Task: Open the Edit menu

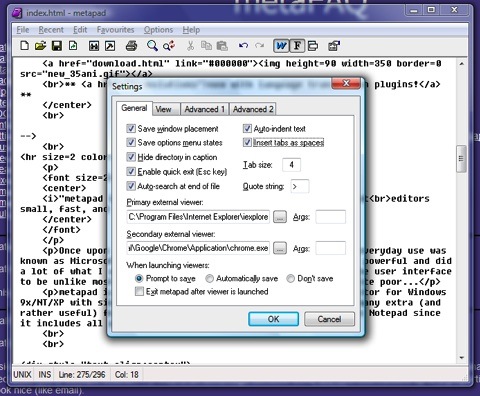Action: 80,30
